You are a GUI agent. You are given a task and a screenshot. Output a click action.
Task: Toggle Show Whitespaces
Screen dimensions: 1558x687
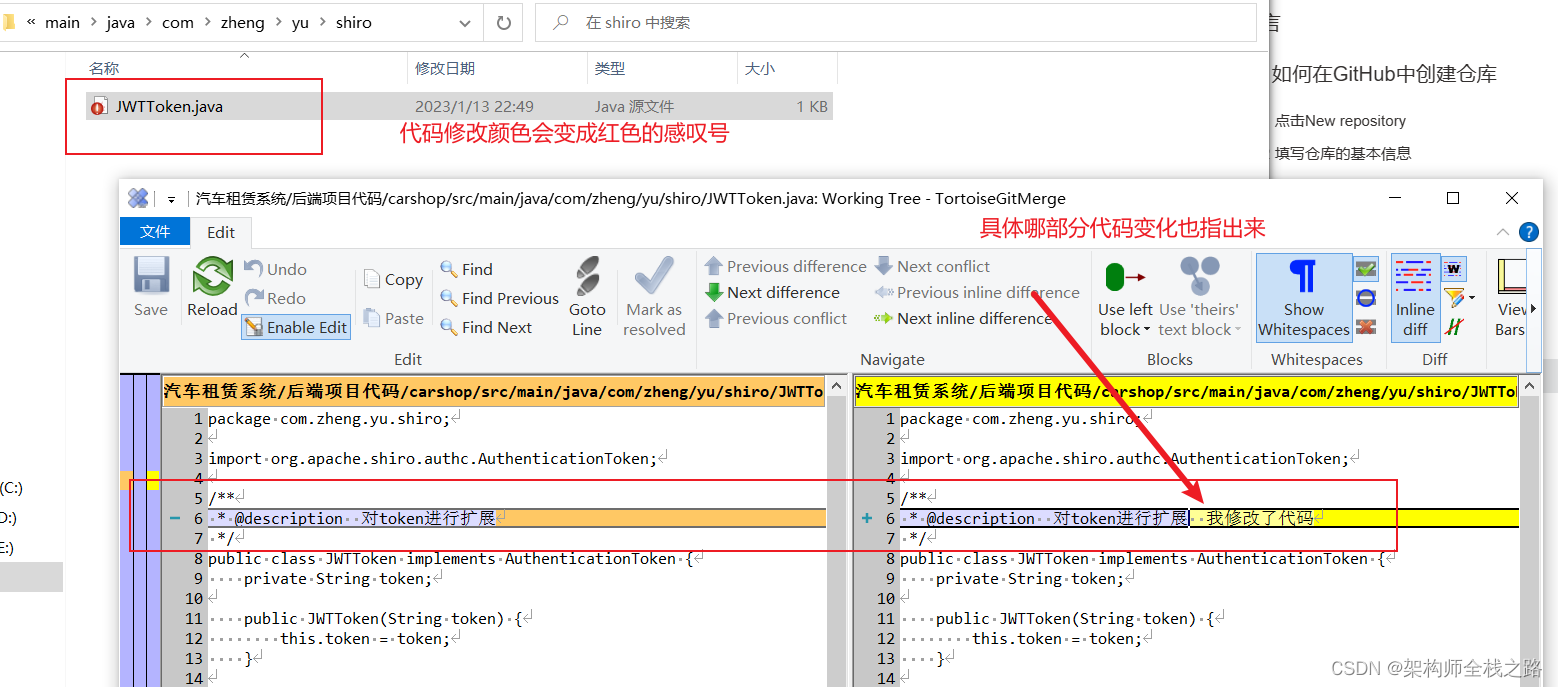1304,297
